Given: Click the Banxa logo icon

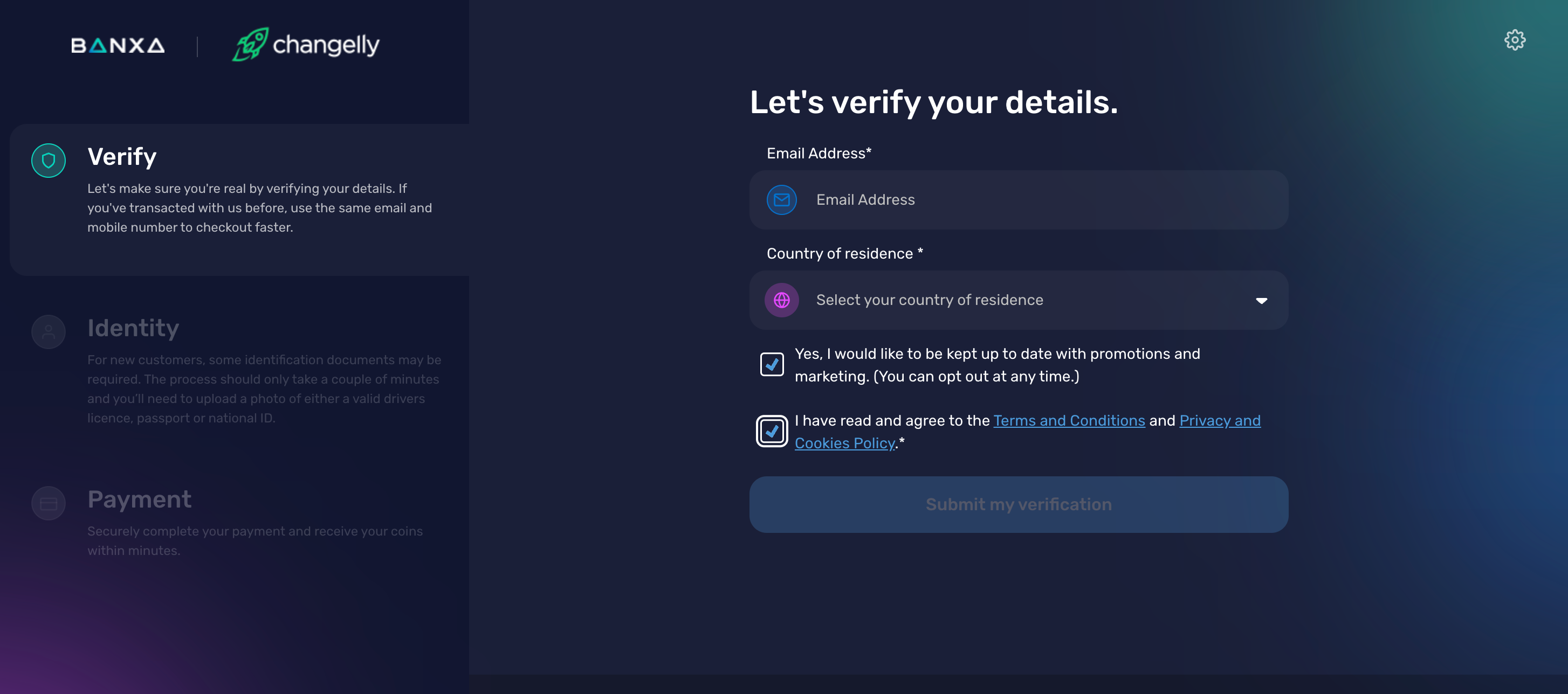Looking at the screenshot, I should [x=118, y=44].
